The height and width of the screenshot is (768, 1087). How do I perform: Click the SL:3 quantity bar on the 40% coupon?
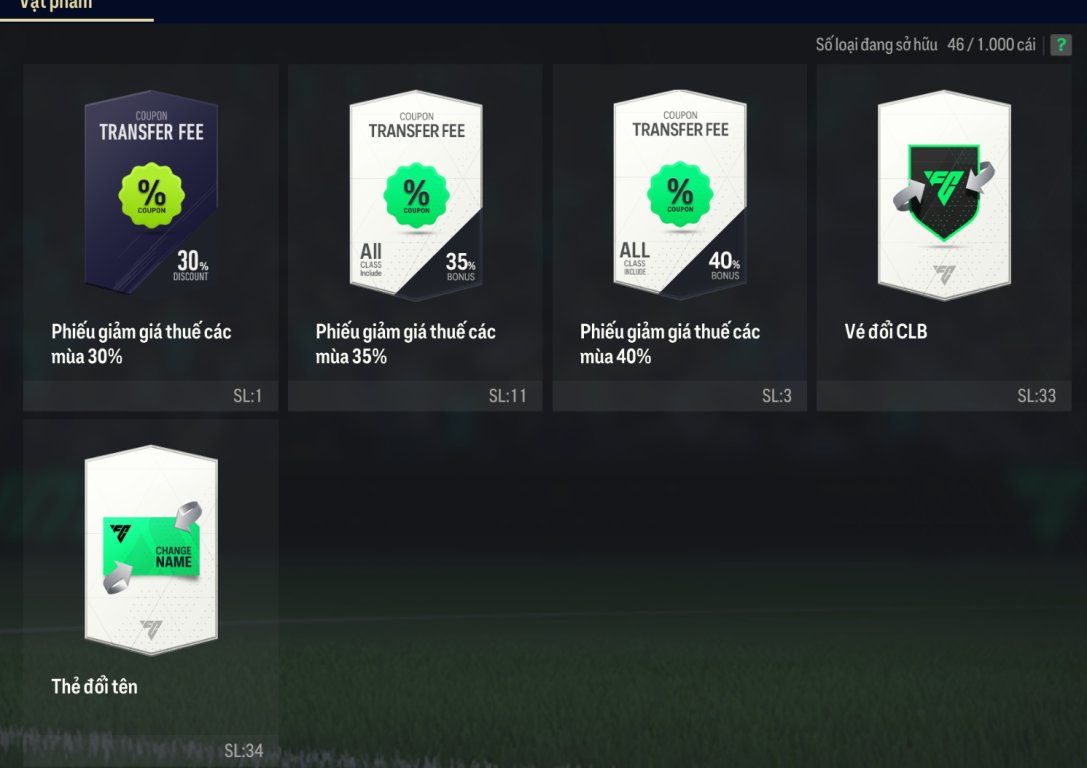[x=679, y=396]
